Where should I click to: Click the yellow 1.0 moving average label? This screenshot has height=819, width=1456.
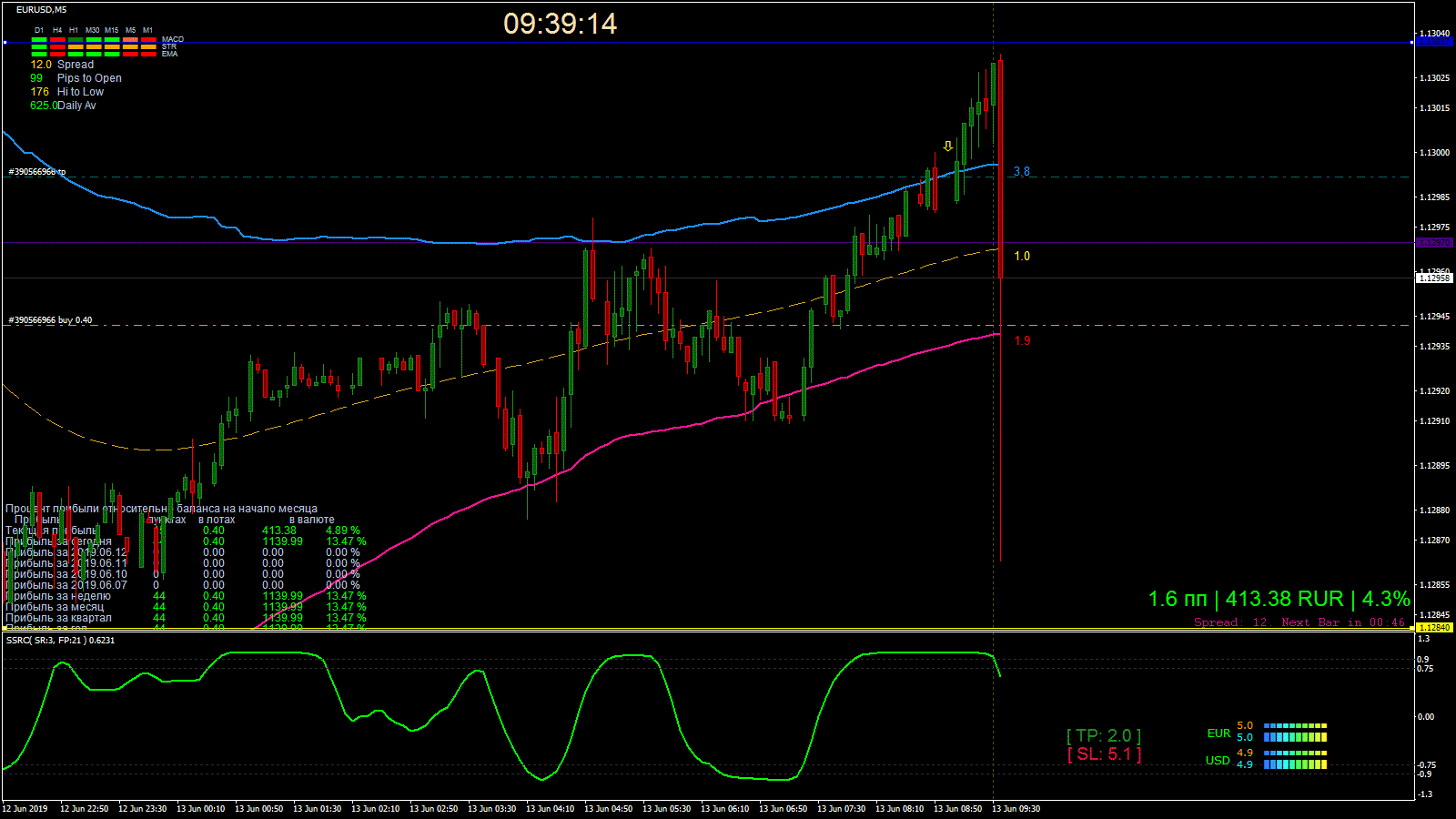[1022, 257]
